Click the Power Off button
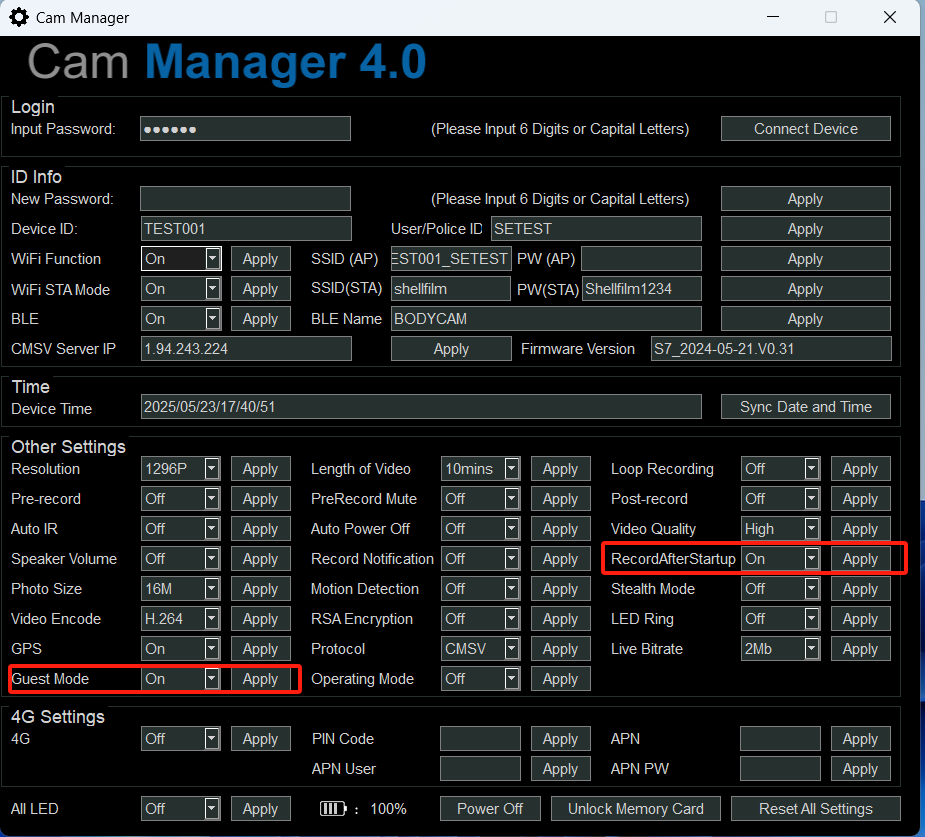Screen dimensions: 925x837 (x=490, y=809)
